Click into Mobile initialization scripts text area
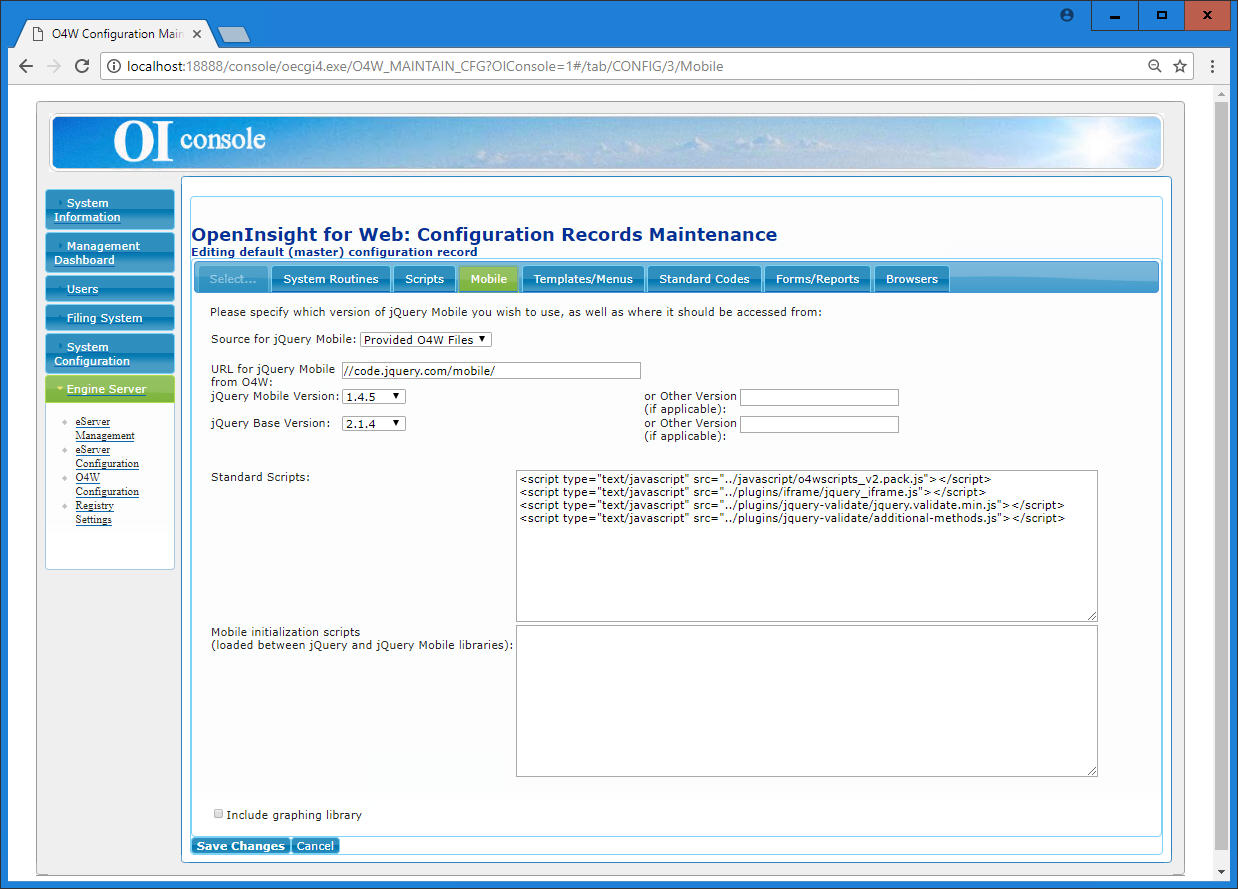The height and width of the screenshot is (889, 1238). 807,701
